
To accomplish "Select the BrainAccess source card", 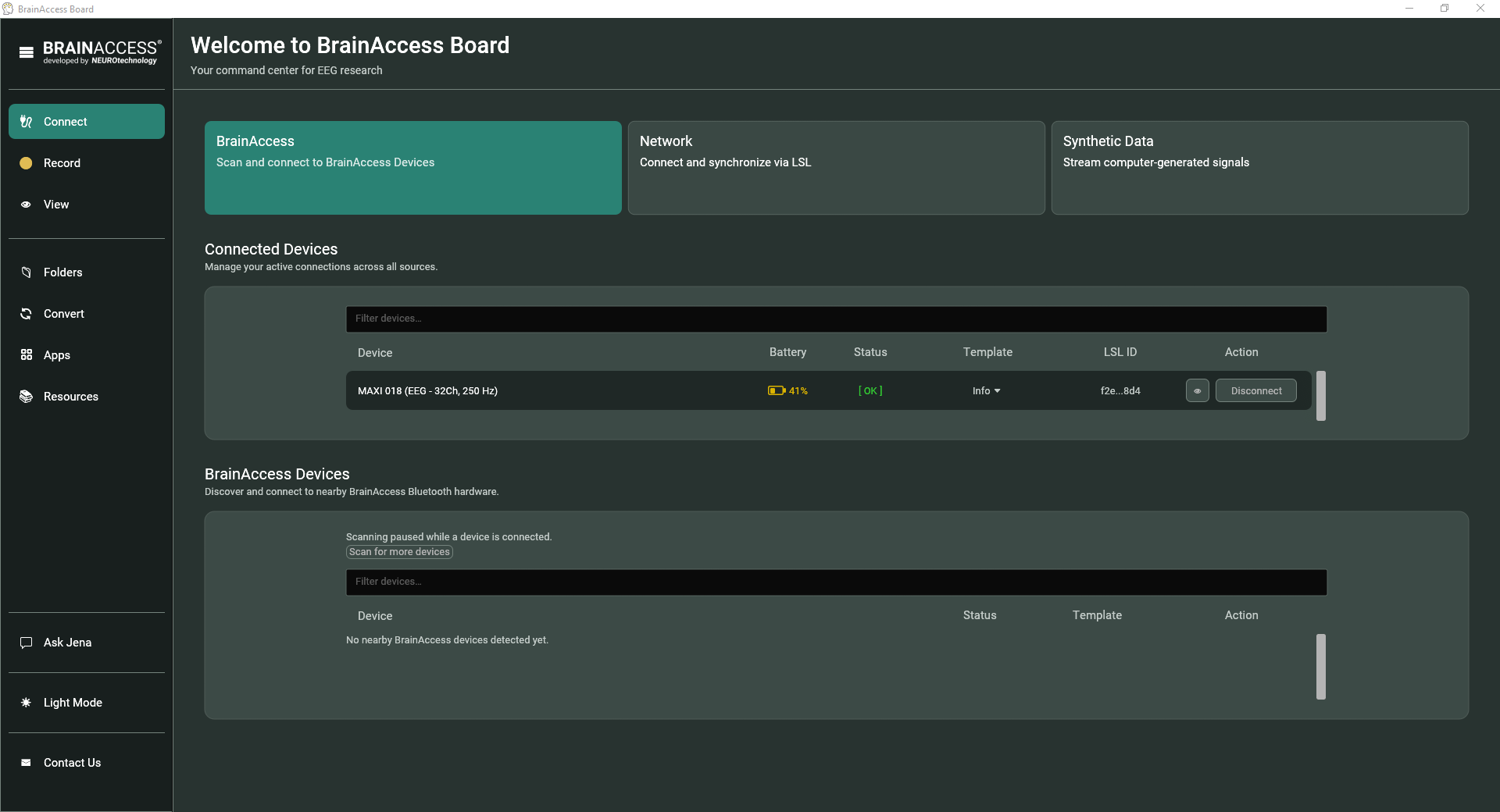I will [x=413, y=168].
